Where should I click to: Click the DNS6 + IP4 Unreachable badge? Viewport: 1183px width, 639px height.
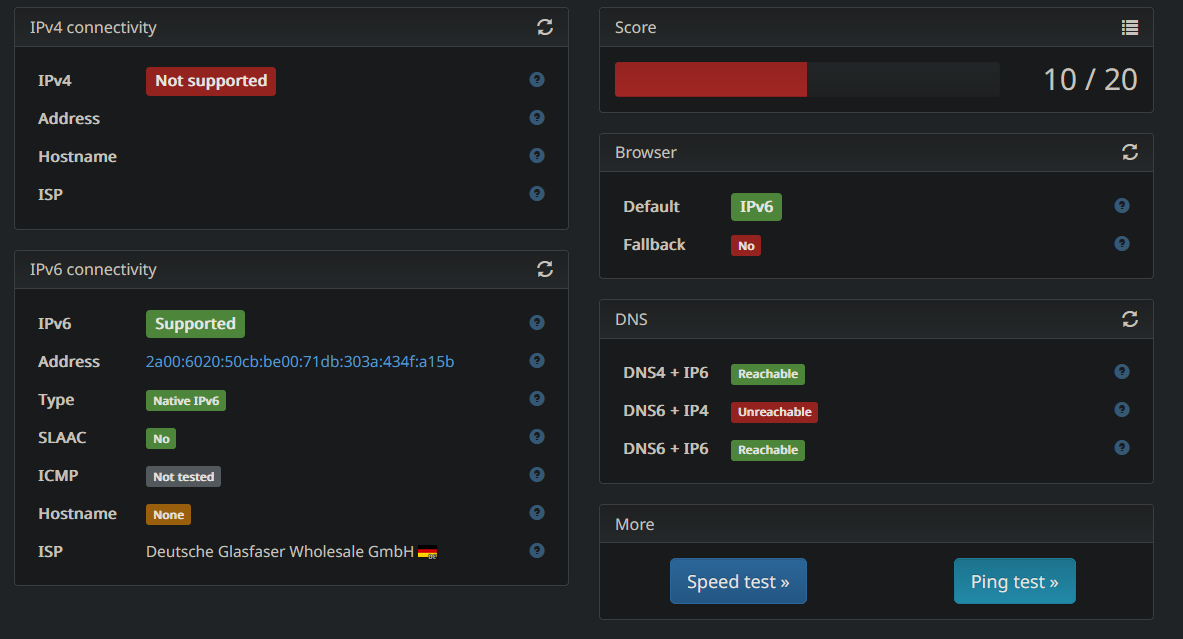(x=774, y=412)
